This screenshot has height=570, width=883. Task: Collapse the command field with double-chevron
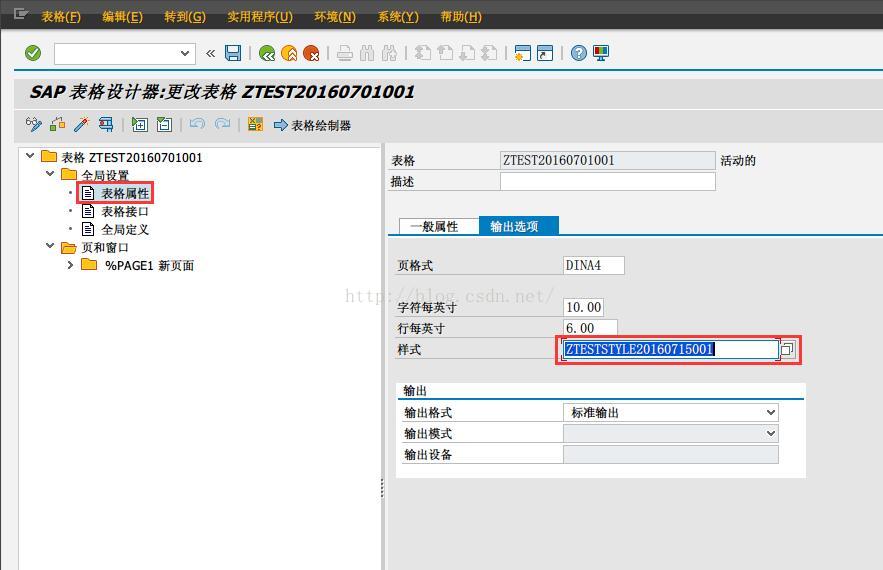click(x=211, y=54)
